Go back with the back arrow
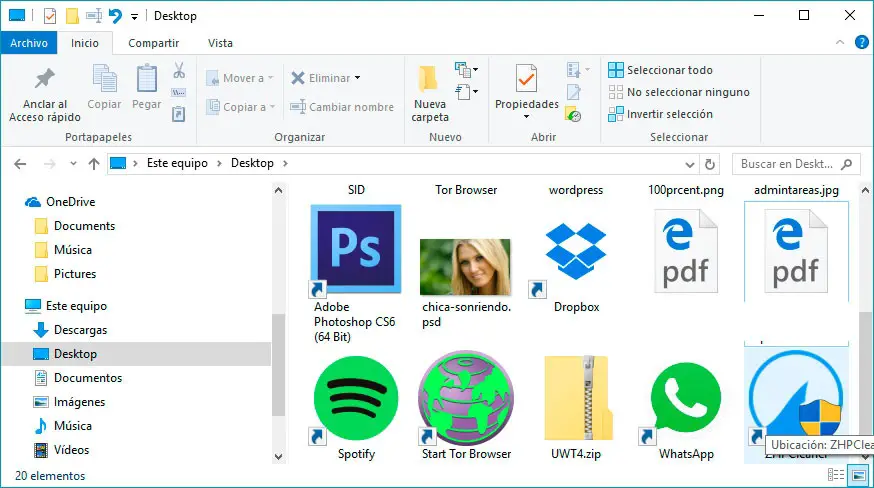The height and width of the screenshot is (488, 874). click(x=20, y=164)
